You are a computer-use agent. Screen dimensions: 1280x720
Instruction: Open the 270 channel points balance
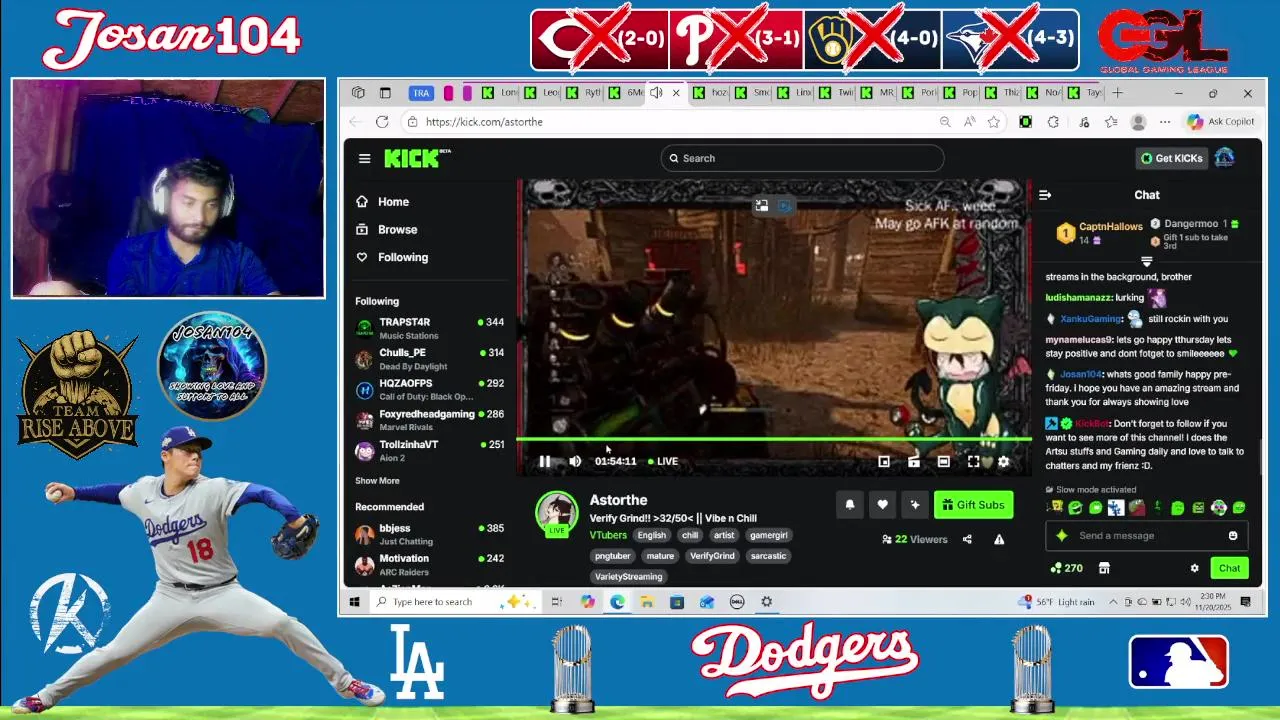[1066, 568]
